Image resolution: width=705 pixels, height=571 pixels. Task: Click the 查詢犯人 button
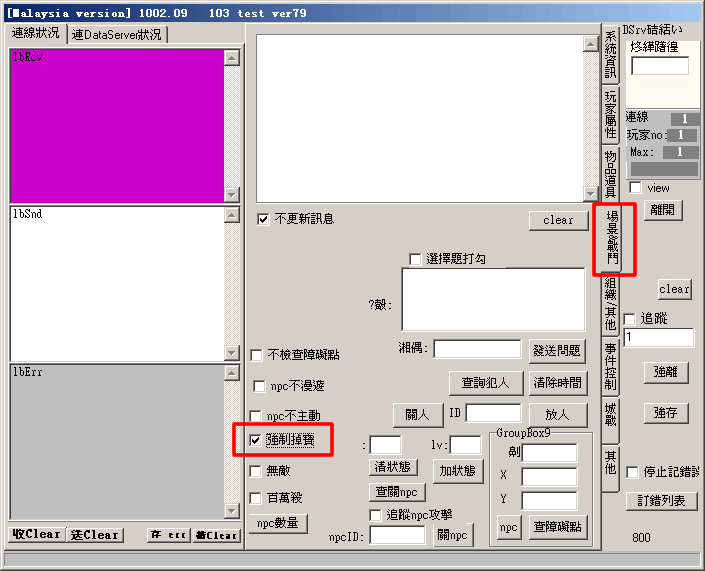coord(486,382)
